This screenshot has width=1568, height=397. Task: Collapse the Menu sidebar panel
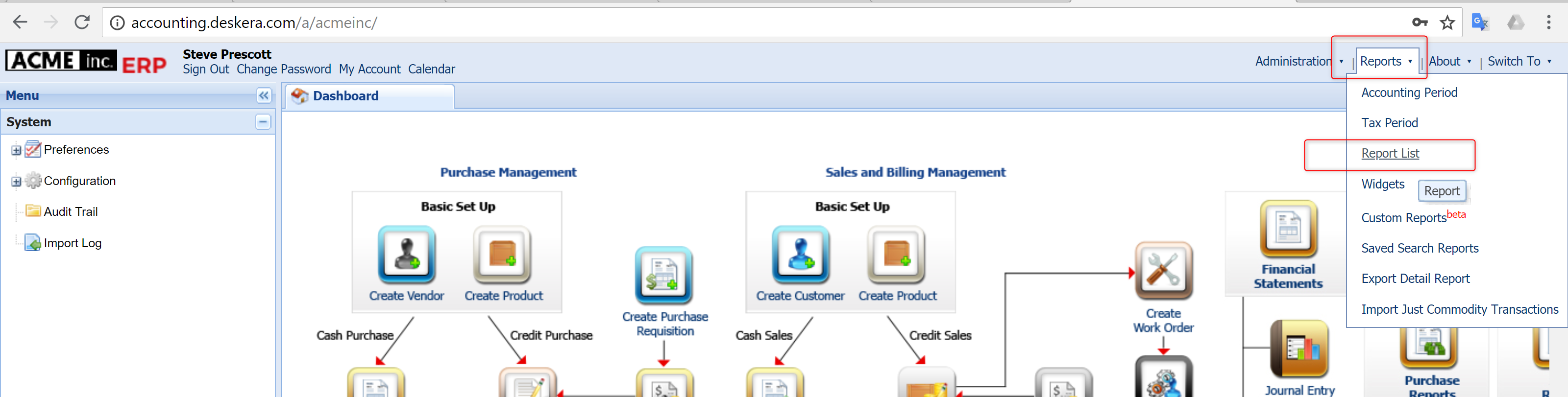[x=264, y=95]
